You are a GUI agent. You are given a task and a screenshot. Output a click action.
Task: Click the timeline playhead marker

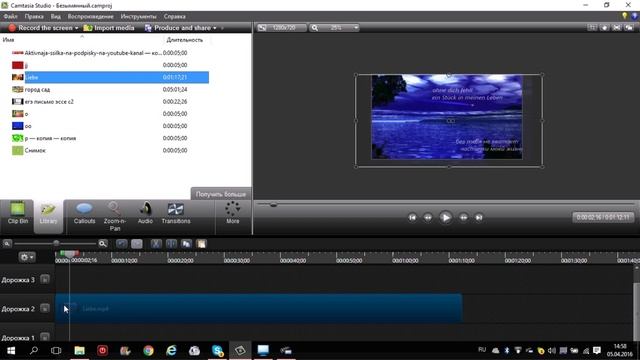69,254
